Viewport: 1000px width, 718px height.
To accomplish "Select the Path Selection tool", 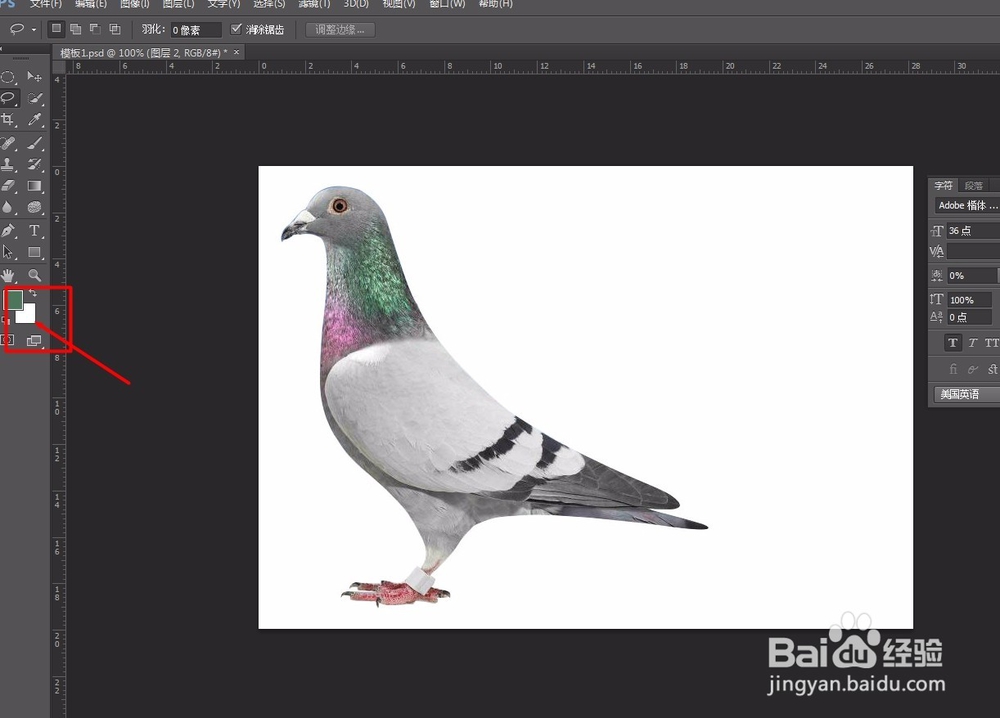I will (8, 252).
